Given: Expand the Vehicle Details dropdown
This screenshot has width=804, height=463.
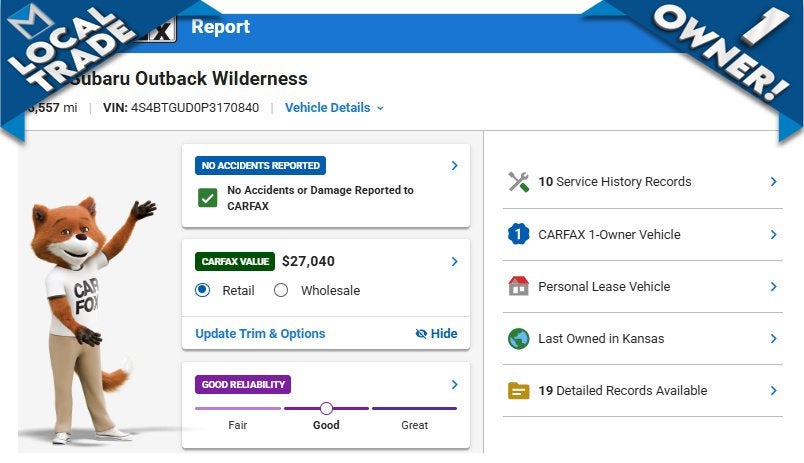Looking at the screenshot, I should (334, 108).
